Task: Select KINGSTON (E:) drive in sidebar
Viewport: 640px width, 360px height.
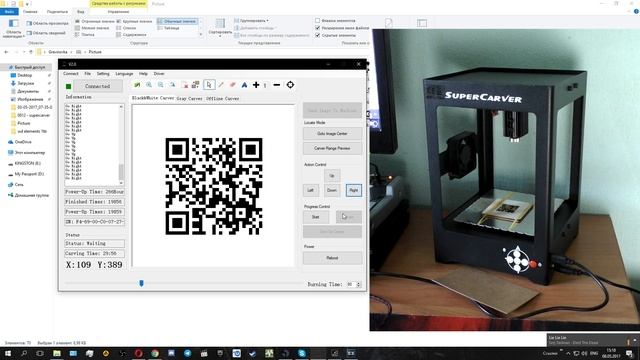Action: [x=28, y=163]
